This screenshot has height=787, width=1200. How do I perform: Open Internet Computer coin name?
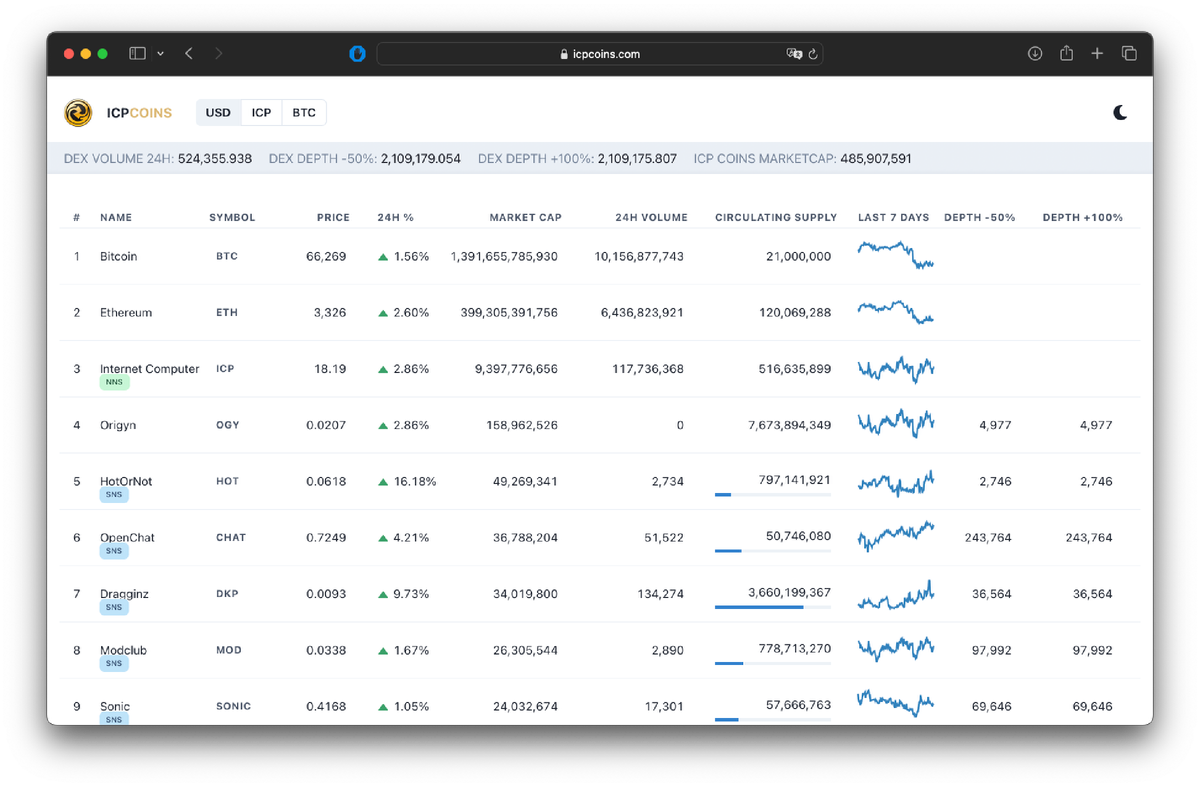click(x=150, y=369)
